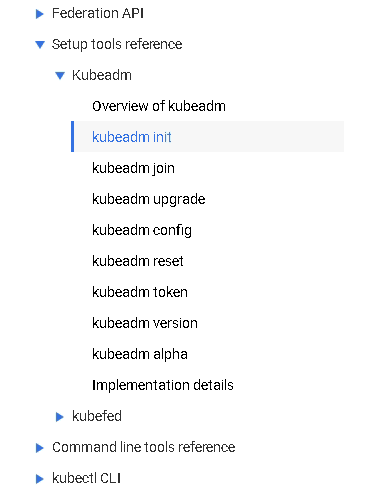The height and width of the screenshot is (502, 371).
Task: Open the kubeadm config page
Action: (x=142, y=230)
